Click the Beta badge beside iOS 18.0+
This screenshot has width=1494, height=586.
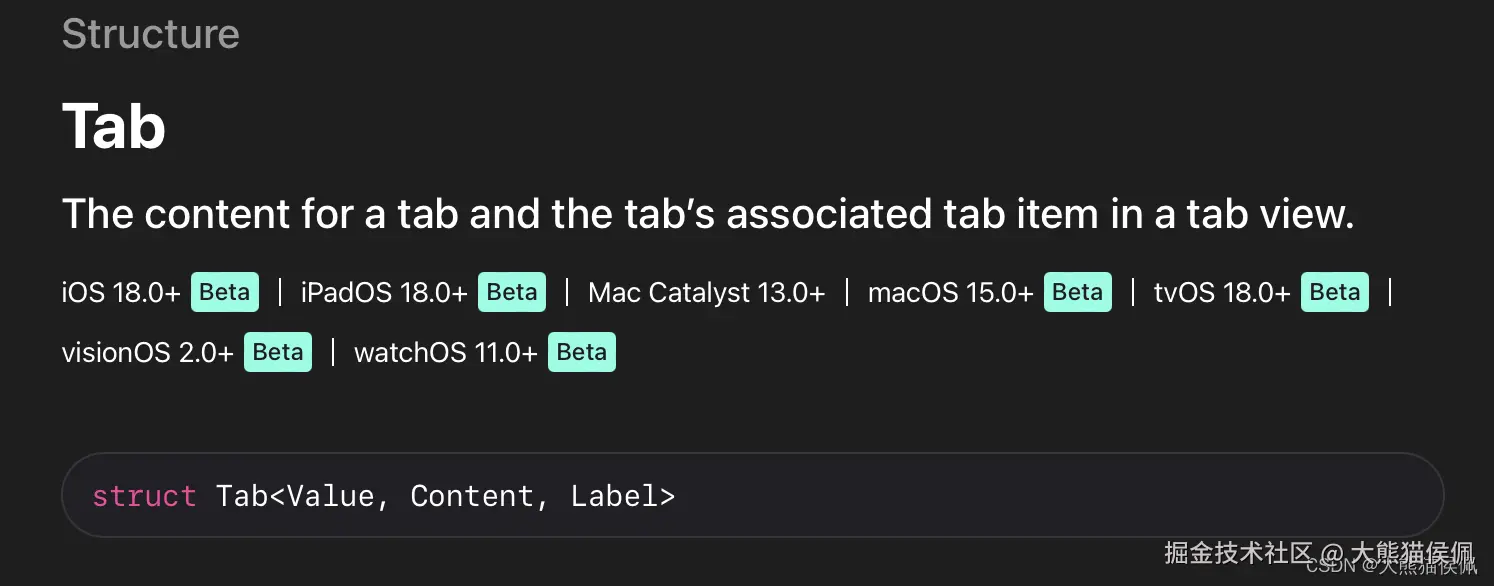(x=225, y=293)
